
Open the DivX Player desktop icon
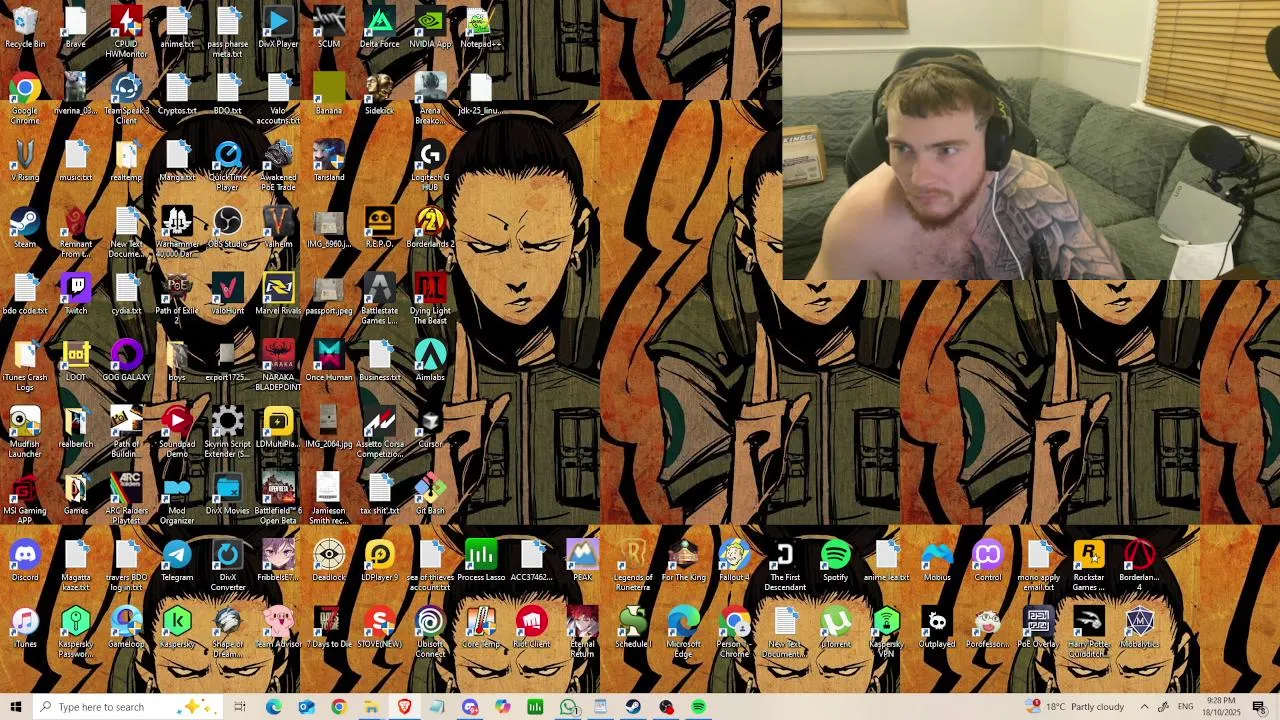click(x=278, y=28)
